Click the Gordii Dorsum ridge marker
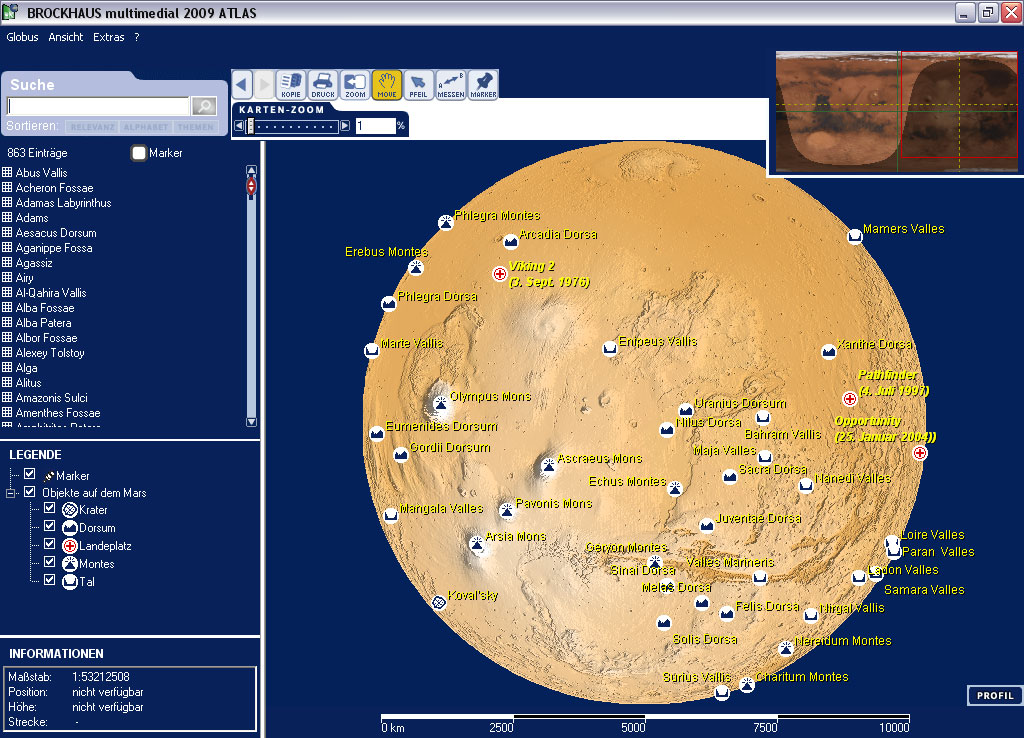Viewport: 1024px width, 738px height. pos(401,454)
